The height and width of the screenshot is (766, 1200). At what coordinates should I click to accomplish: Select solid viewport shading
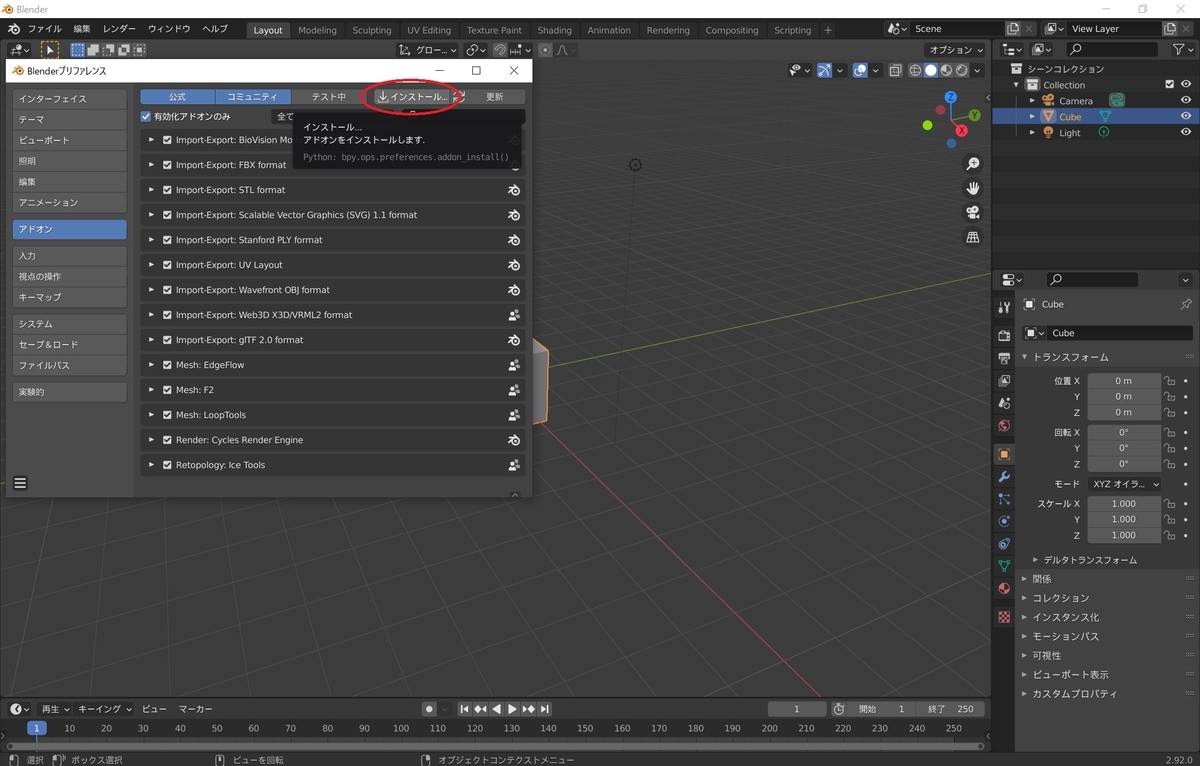(x=930, y=70)
